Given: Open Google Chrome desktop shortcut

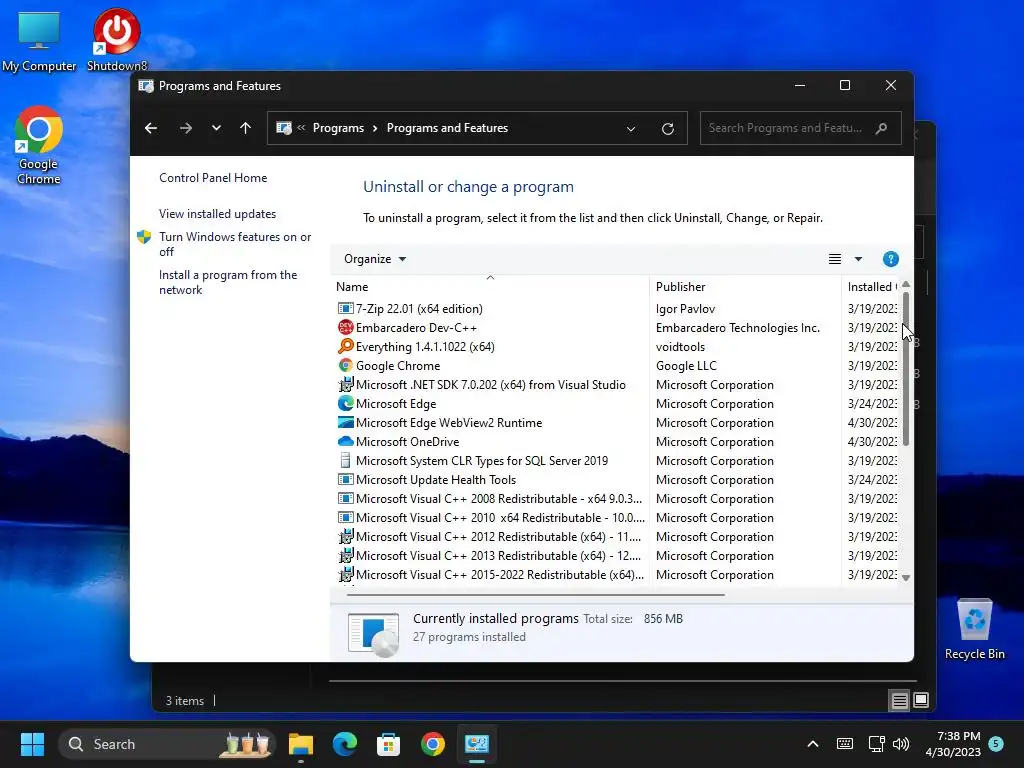Looking at the screenshot, I should point(39,146).
